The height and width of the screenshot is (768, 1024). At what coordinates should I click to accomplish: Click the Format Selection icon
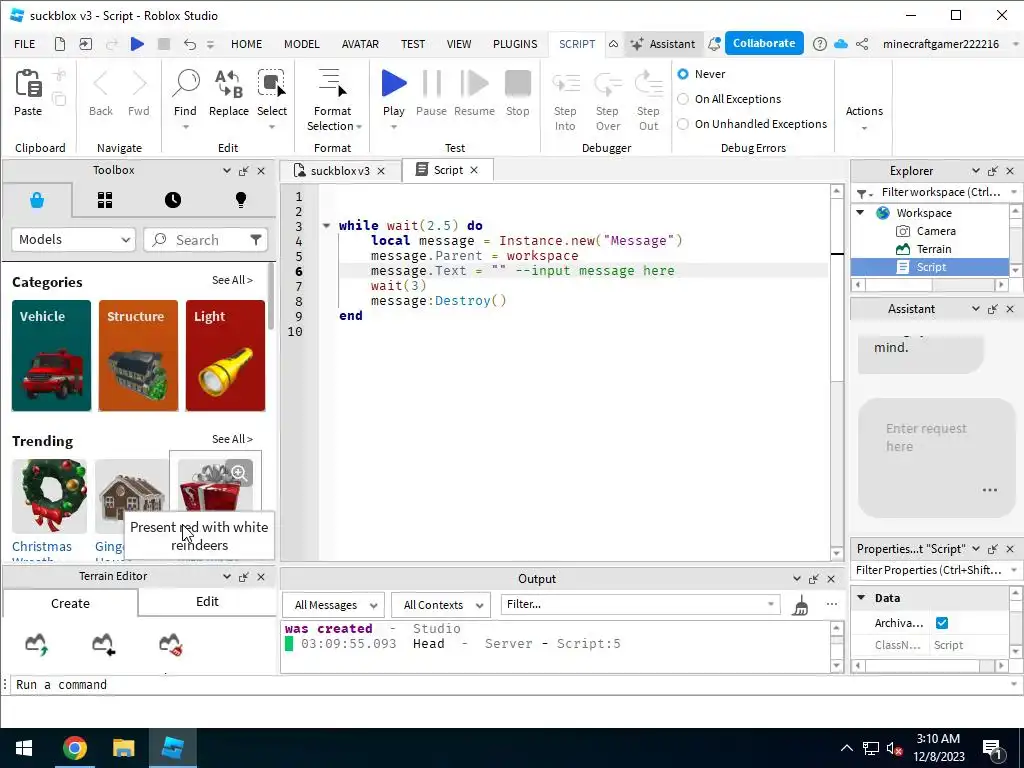pos(332,83)
